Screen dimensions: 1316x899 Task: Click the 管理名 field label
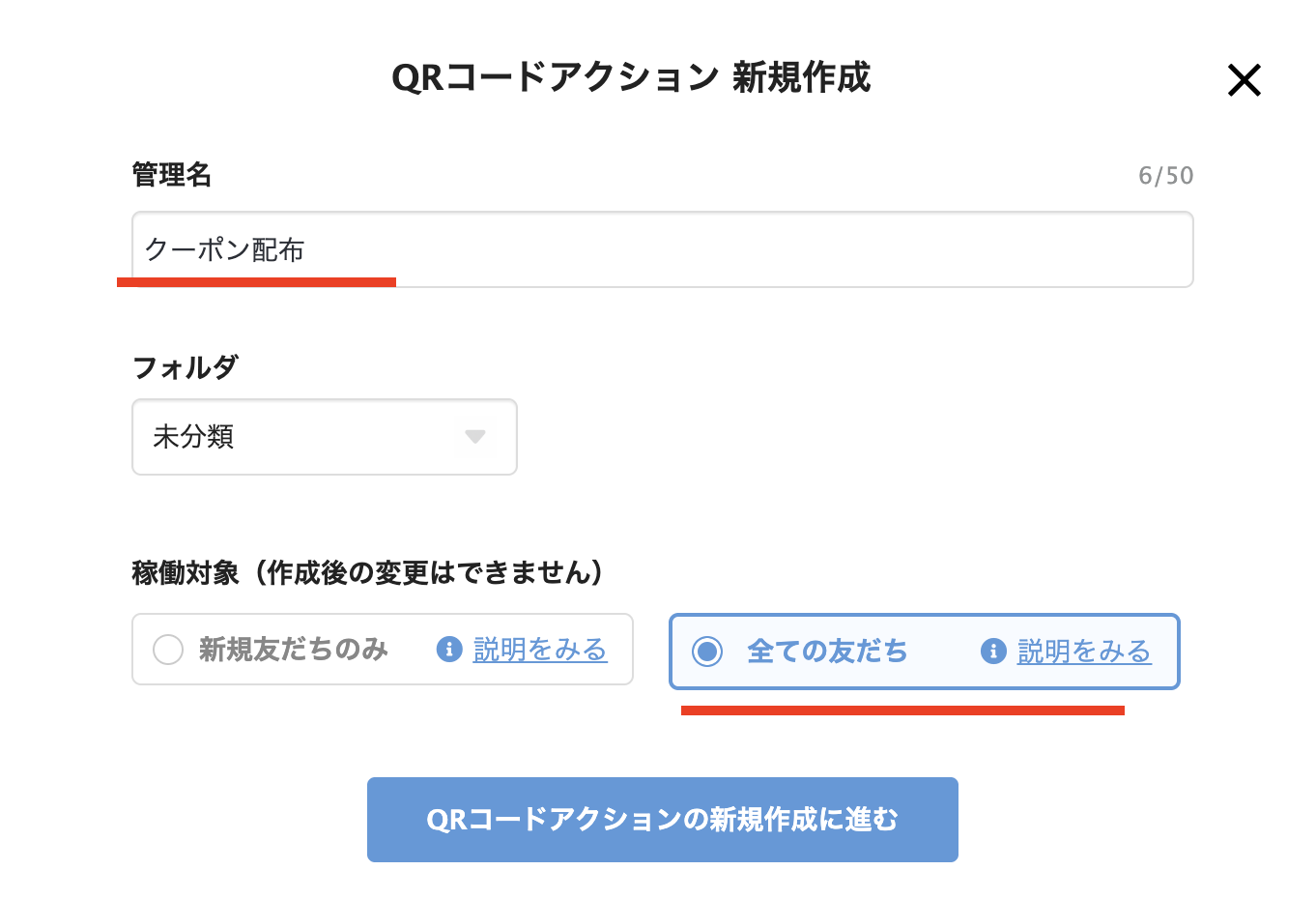(172, 175)
